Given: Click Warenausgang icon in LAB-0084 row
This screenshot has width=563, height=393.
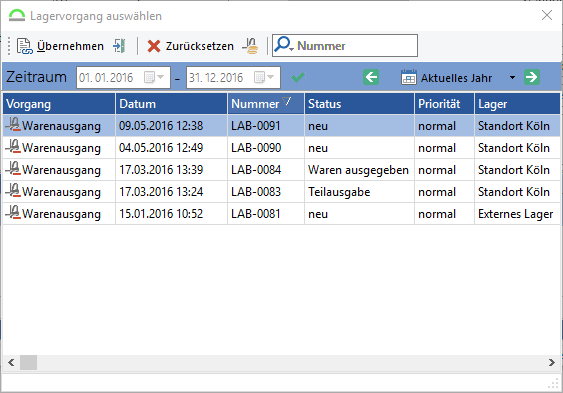Looking at the screenshot, I should click(13, 169).
